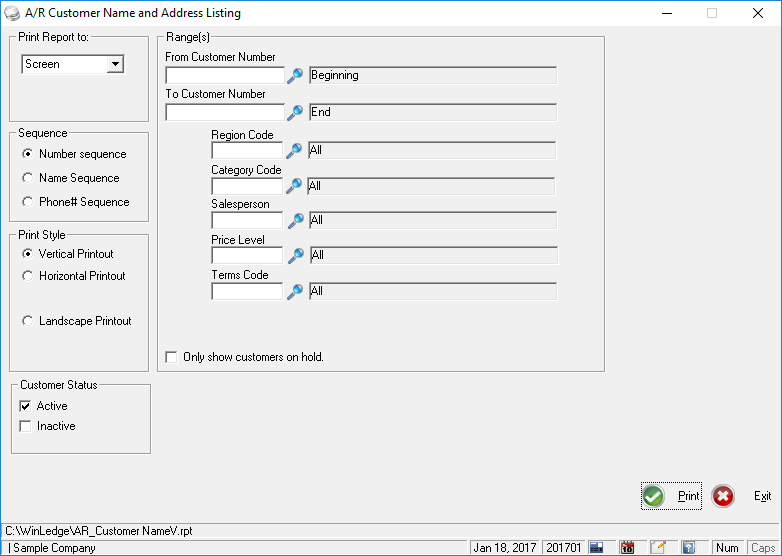Choose Phone# Sequence sorting option
Viewport: 782px width, 556px height.
tap(28, 202)
